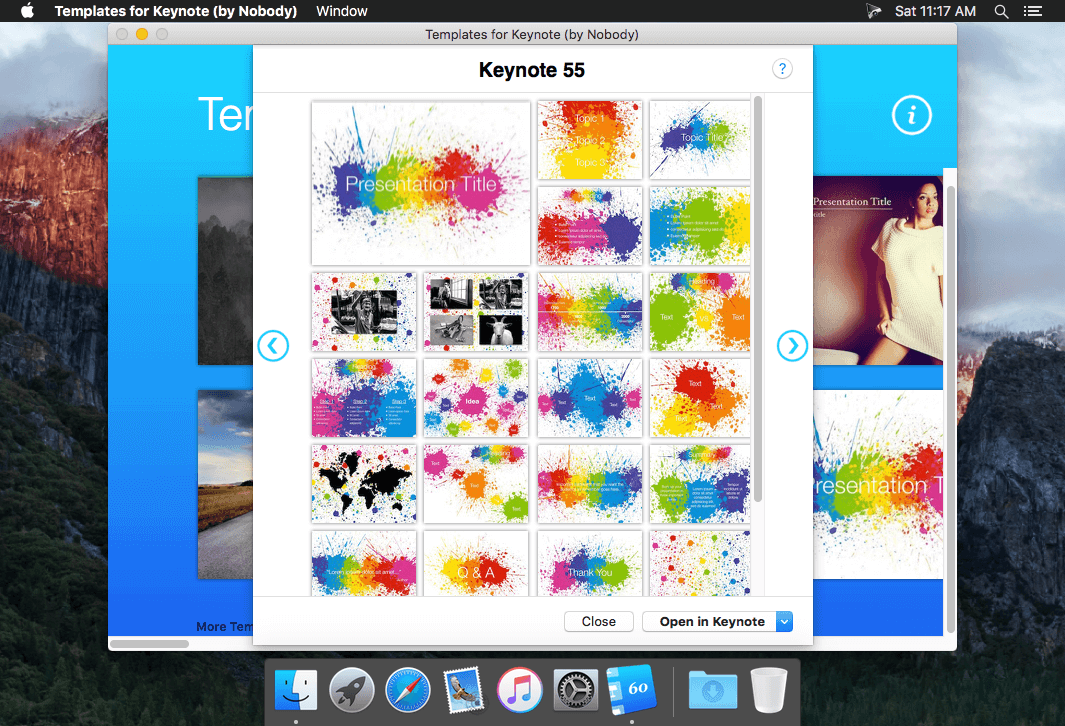The height and width of the screenshot is (726, 1065).
Task: Select the pink orange green splatter text slide
Action: (475, 484)
